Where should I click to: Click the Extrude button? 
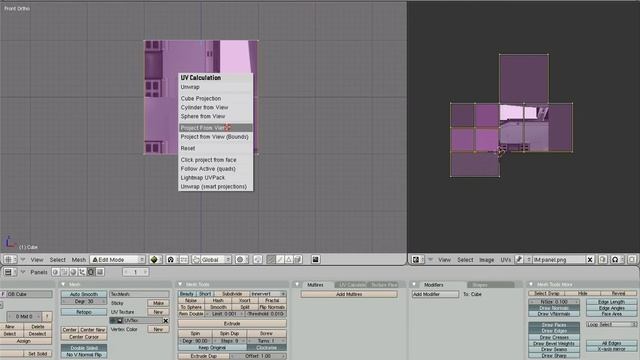[232, 324]
